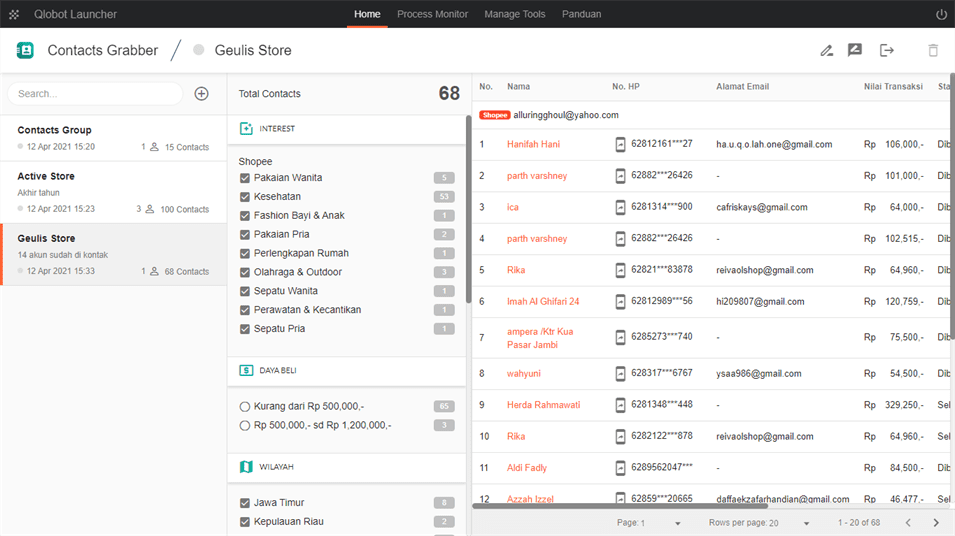This screenshot has width=955, height=536.
Task: Select Rp 500,000,- sd Rp 1,200,000,- option
Action: (x=245, y=425)
